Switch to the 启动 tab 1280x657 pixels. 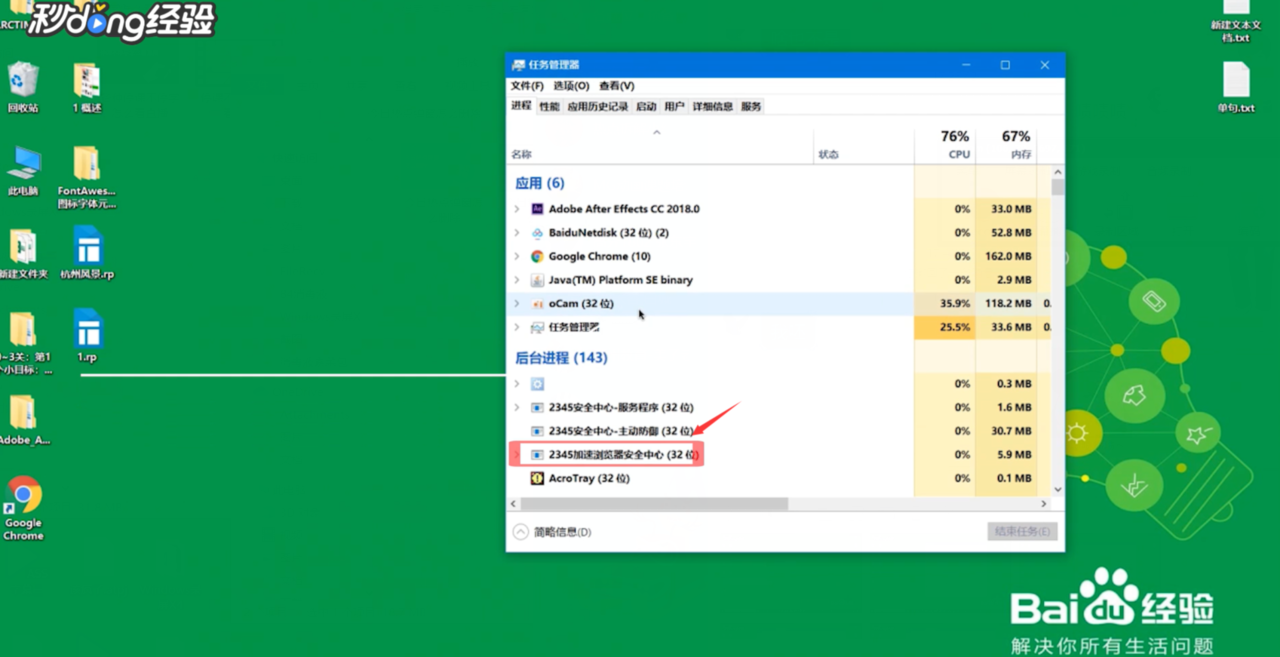coord(646,107)
